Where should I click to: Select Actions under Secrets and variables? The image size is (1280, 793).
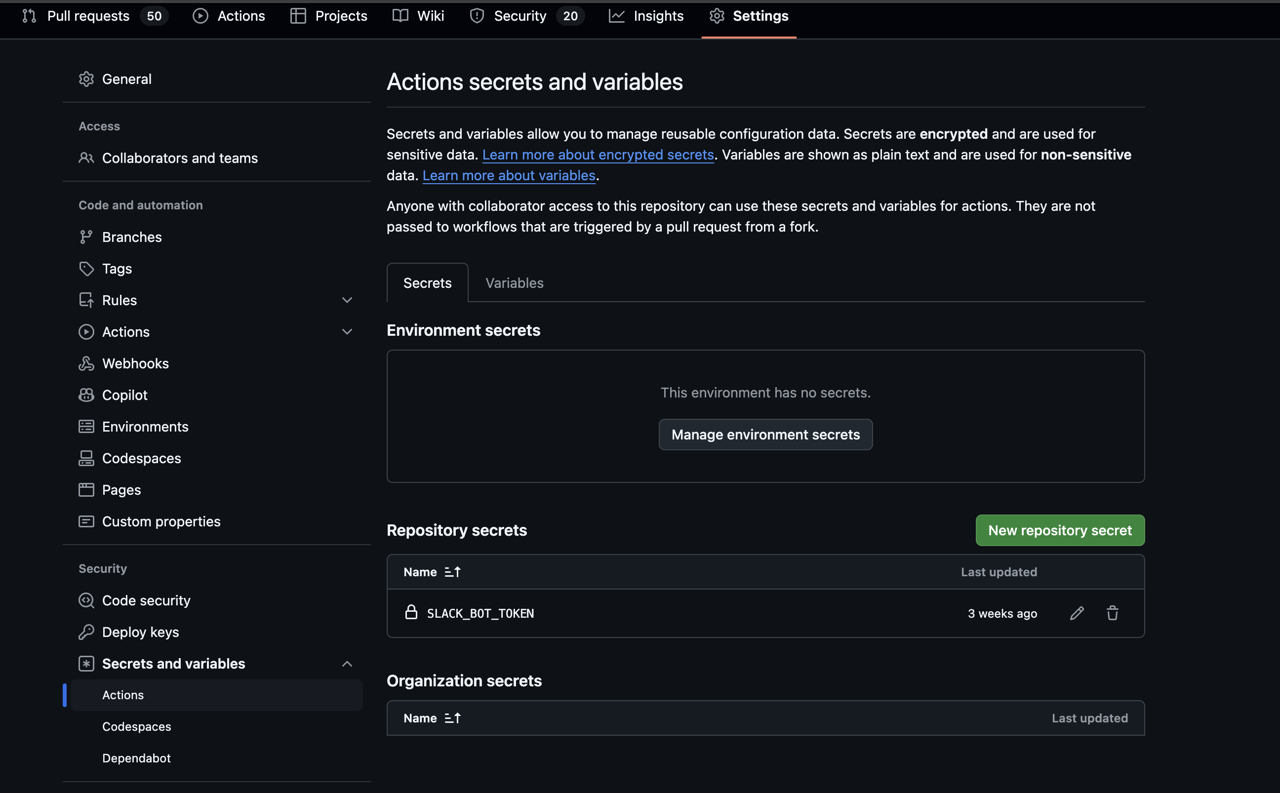[216, 695]
